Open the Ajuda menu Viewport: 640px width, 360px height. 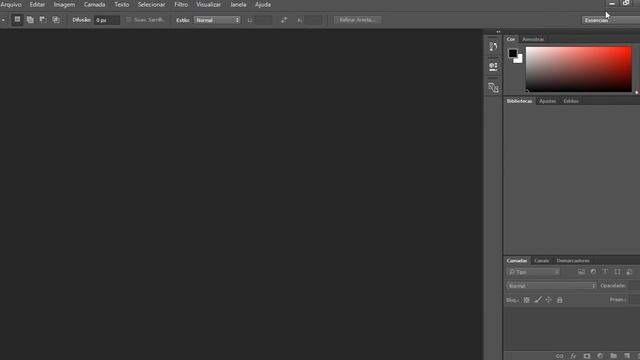(x=263, y=4)
